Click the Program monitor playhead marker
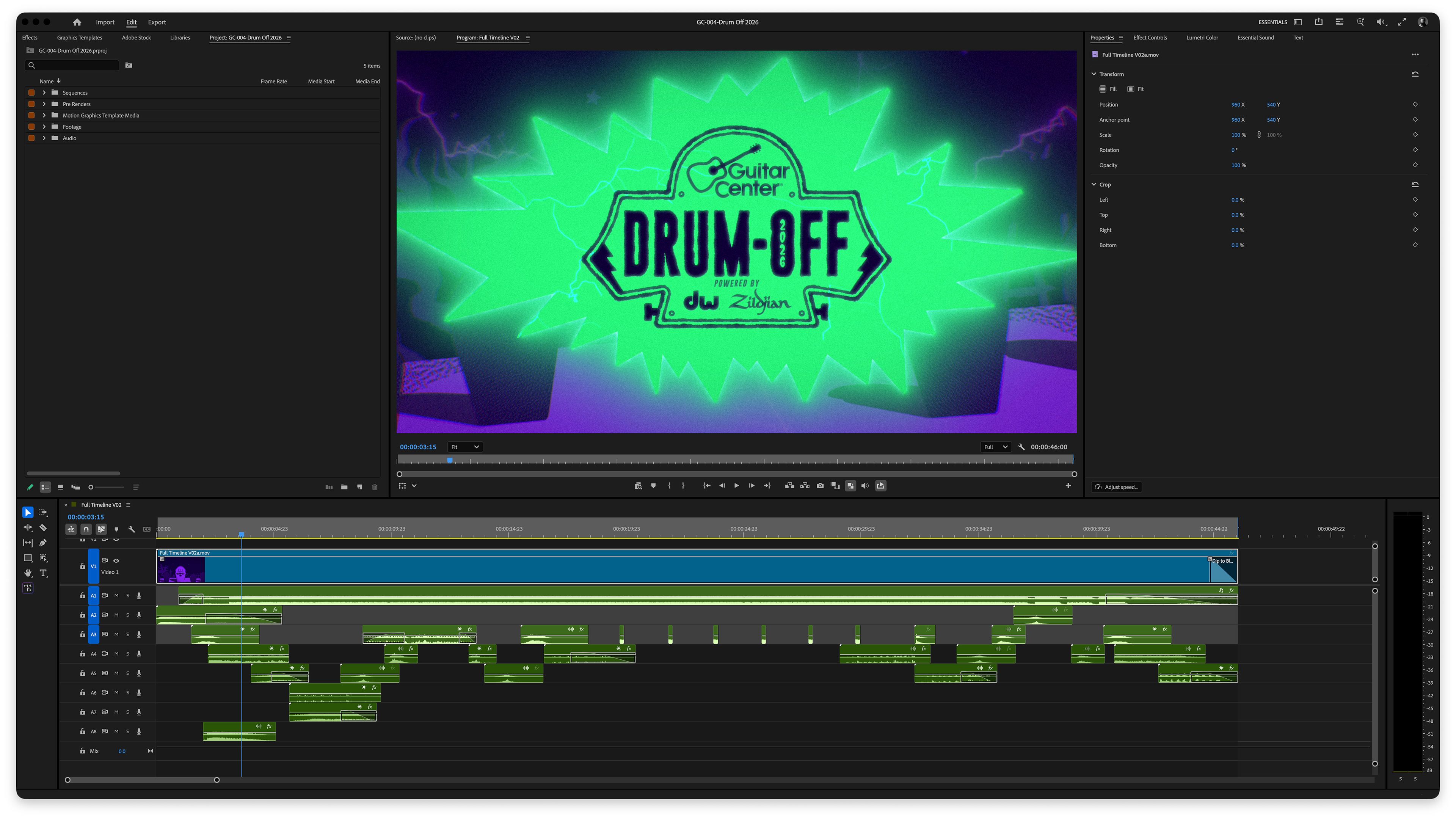The image size is (1456, 819). 450,461
